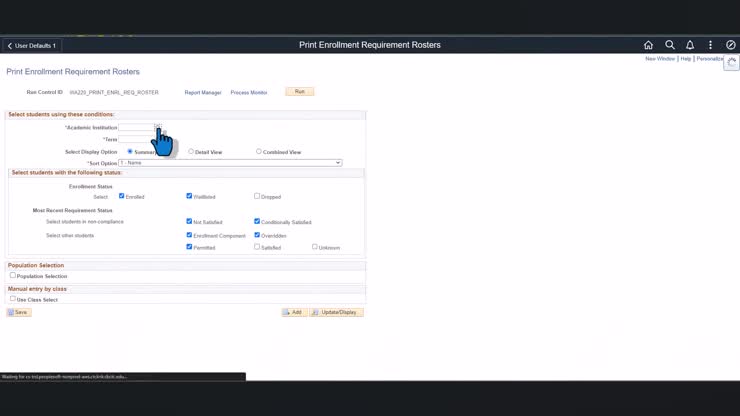
Task: Expand the Sort Option dropdown
Action: point(230,163)
